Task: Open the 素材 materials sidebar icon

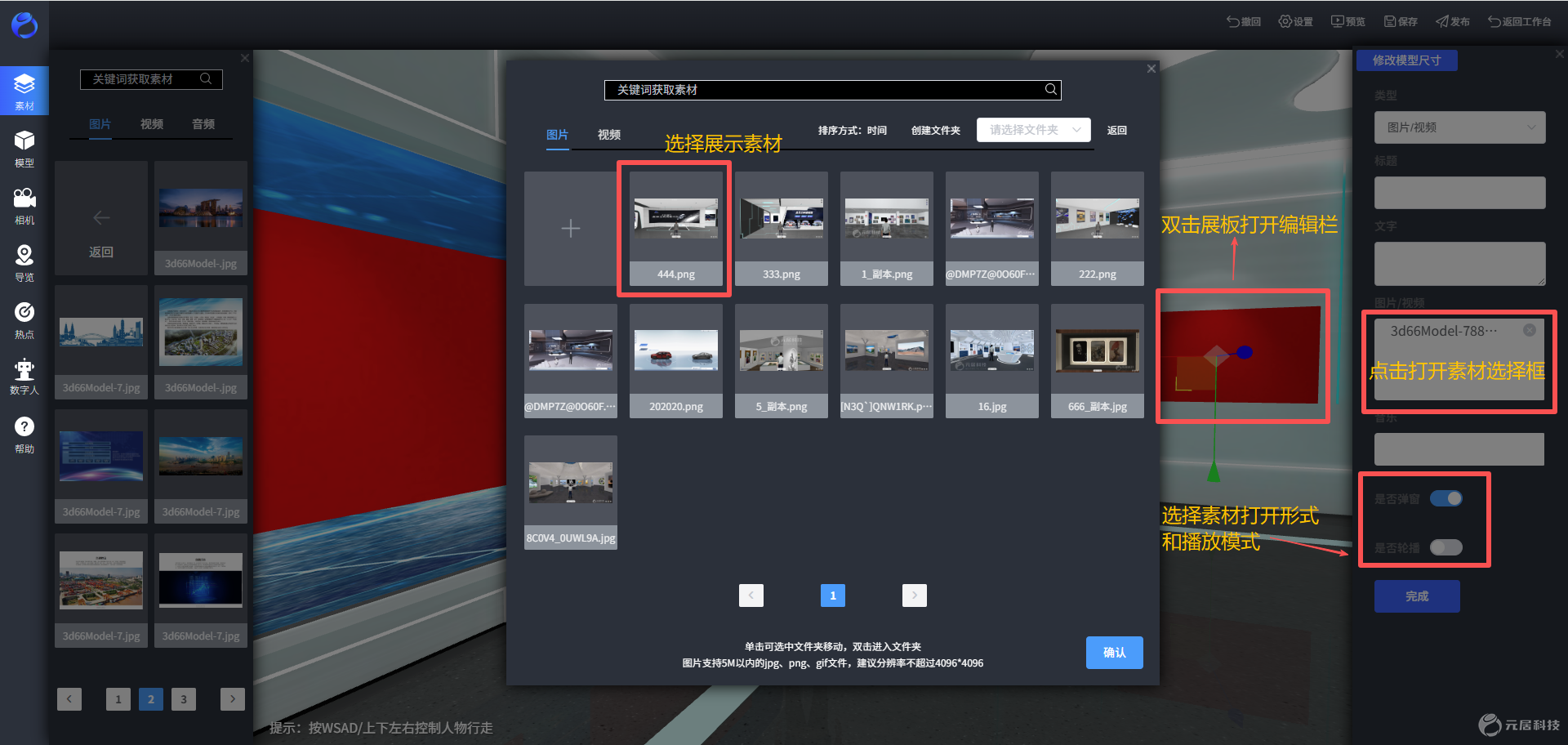Action: pyautogui.click(x=24, y=91)
